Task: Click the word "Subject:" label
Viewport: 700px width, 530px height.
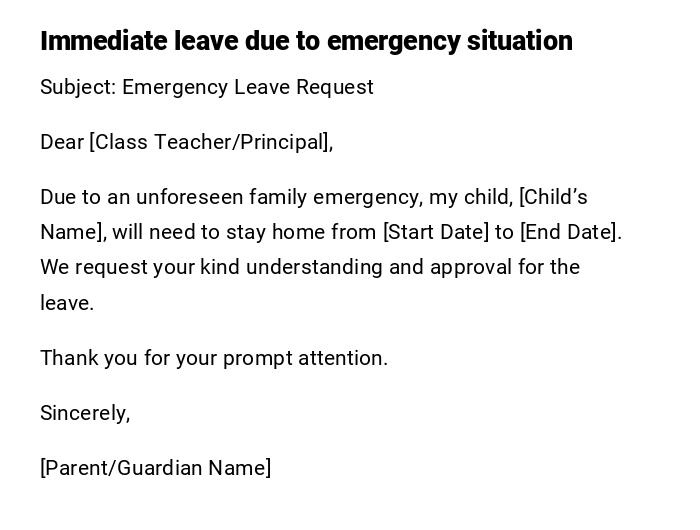Action: coord(78,87)
